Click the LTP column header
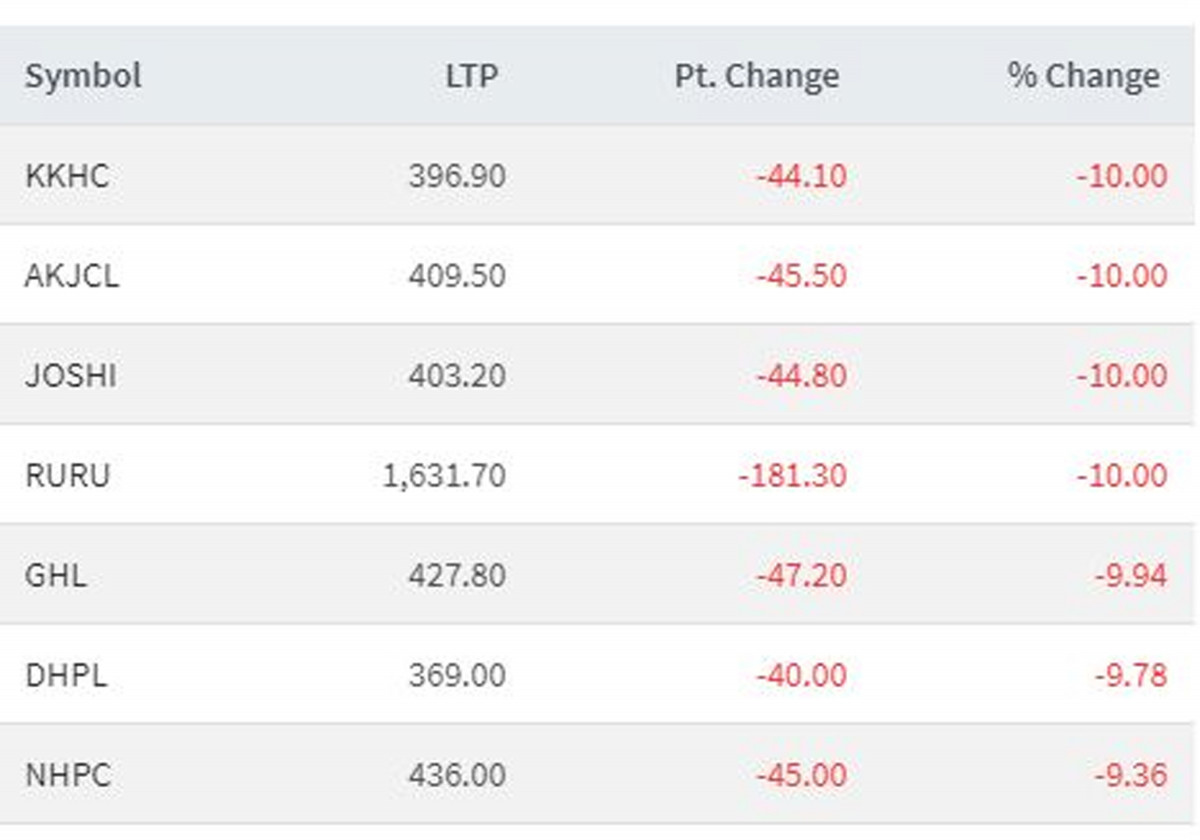1200x840 pixels. [x=471, y=76]
